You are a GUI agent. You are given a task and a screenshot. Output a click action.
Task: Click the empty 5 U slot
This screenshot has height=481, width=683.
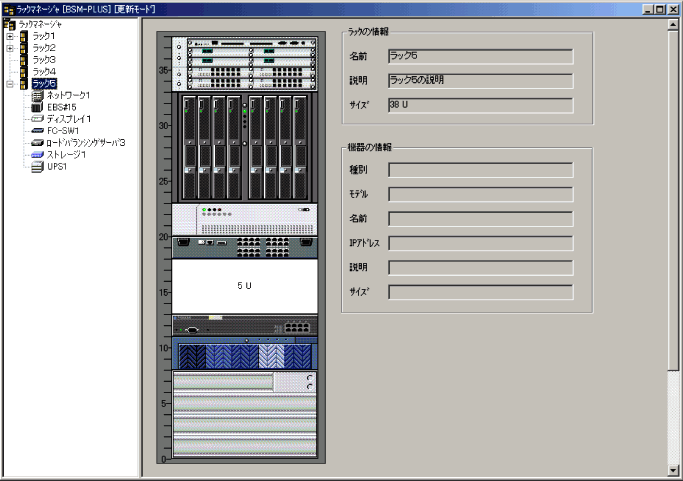click(x=245, y=286)
